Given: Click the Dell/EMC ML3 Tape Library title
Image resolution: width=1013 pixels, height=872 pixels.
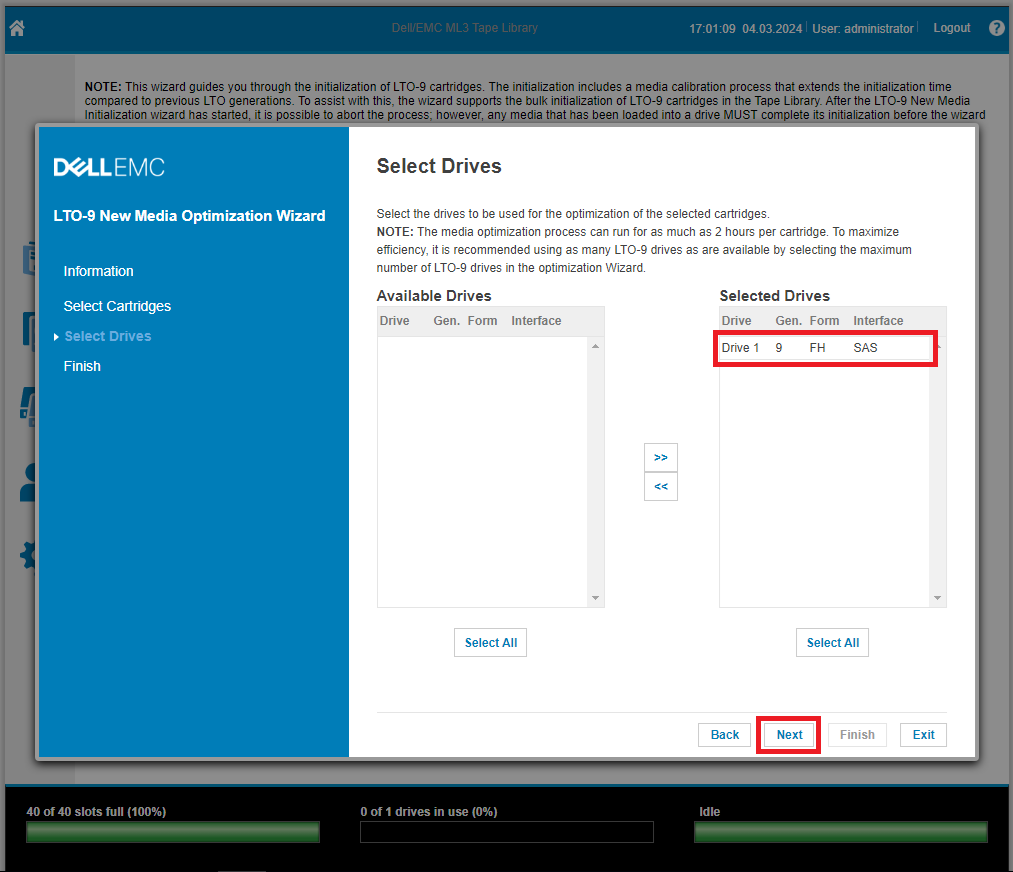Looking at the screenshot, I should pos(465,28).
